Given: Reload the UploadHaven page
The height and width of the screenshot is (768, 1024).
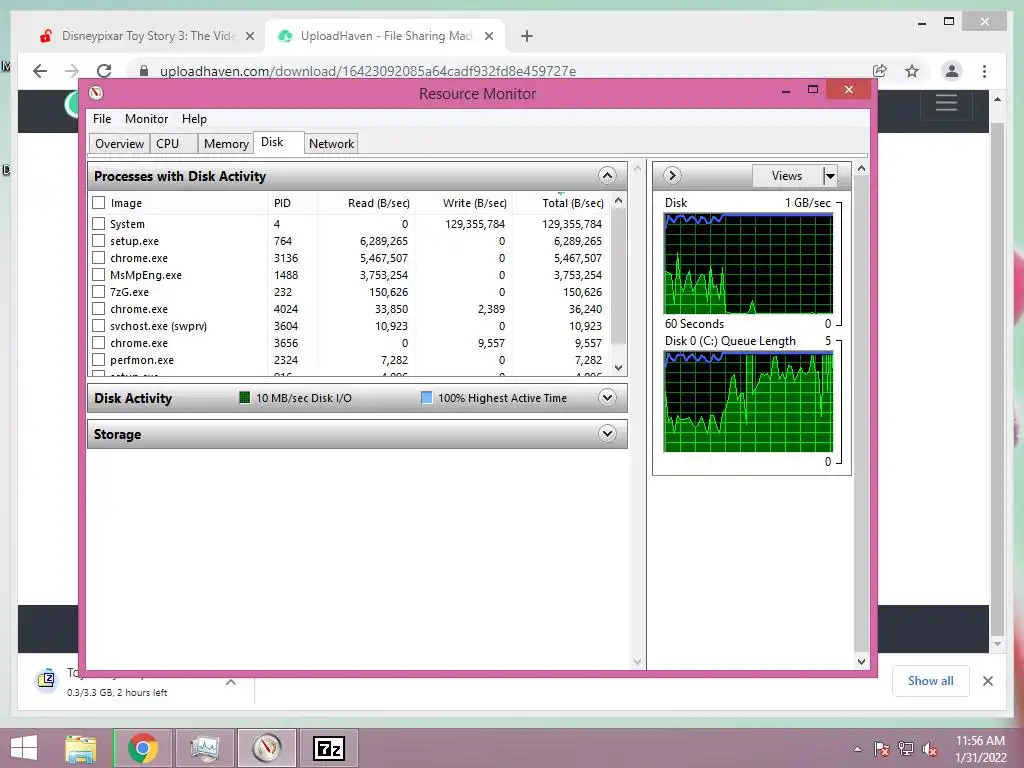Looking at the screenshot, I should coord(104,71).
